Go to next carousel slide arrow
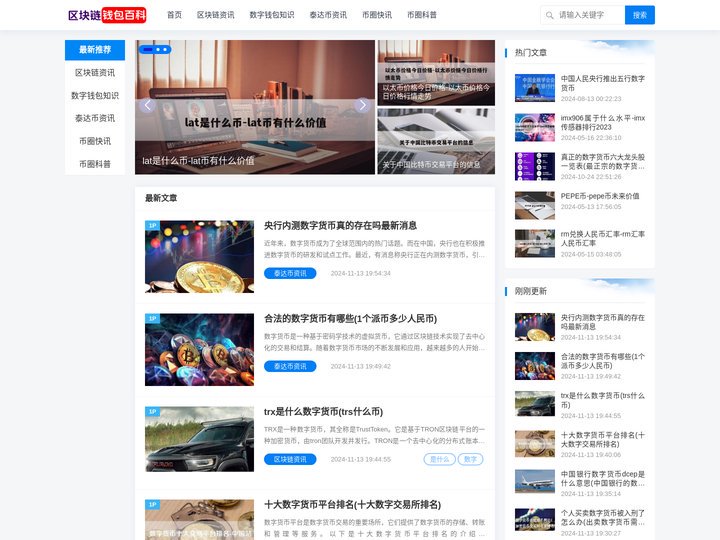This screenshot has height=540, width=720. (x=362, y=105)
